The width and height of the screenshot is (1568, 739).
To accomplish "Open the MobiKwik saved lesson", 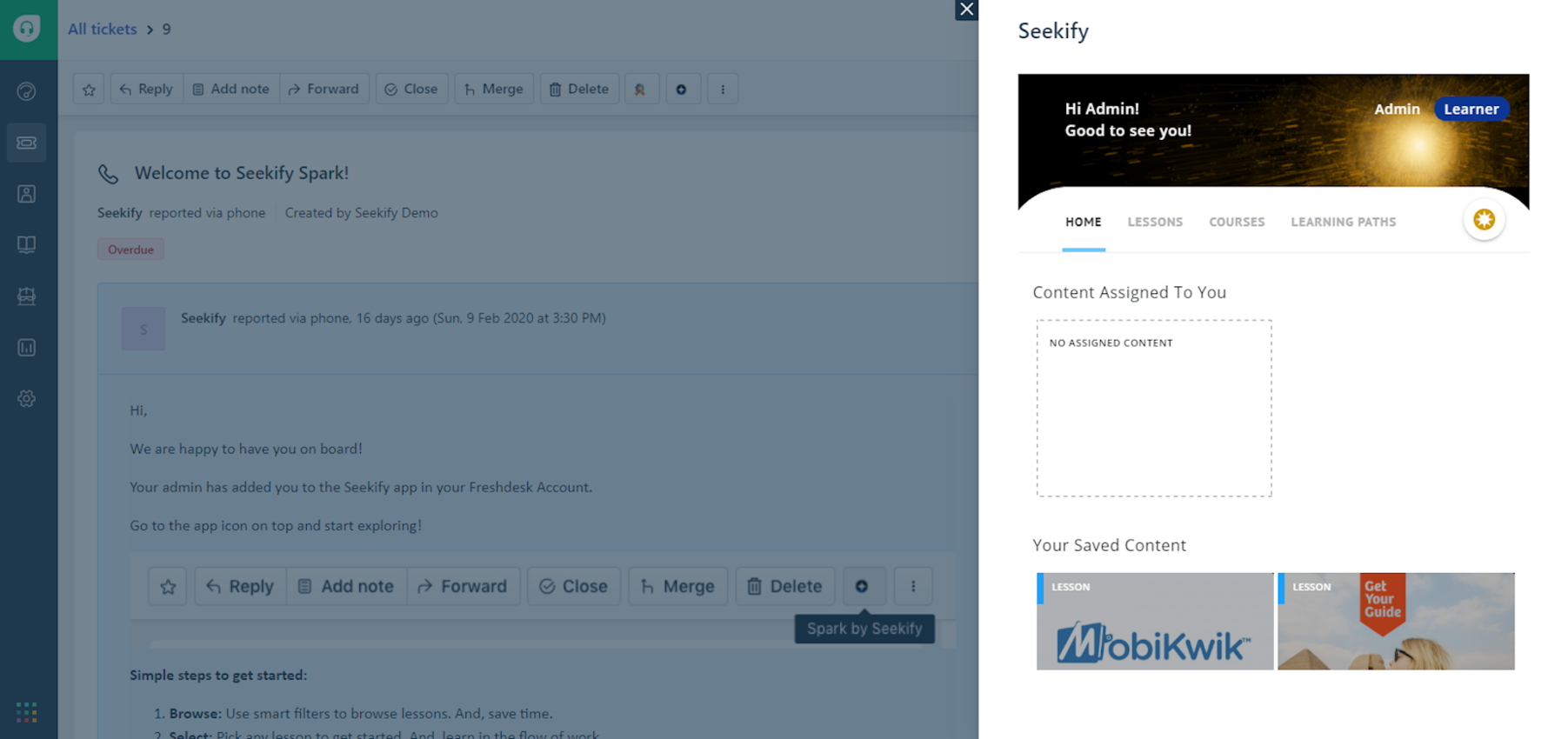I will (1155, 622).
